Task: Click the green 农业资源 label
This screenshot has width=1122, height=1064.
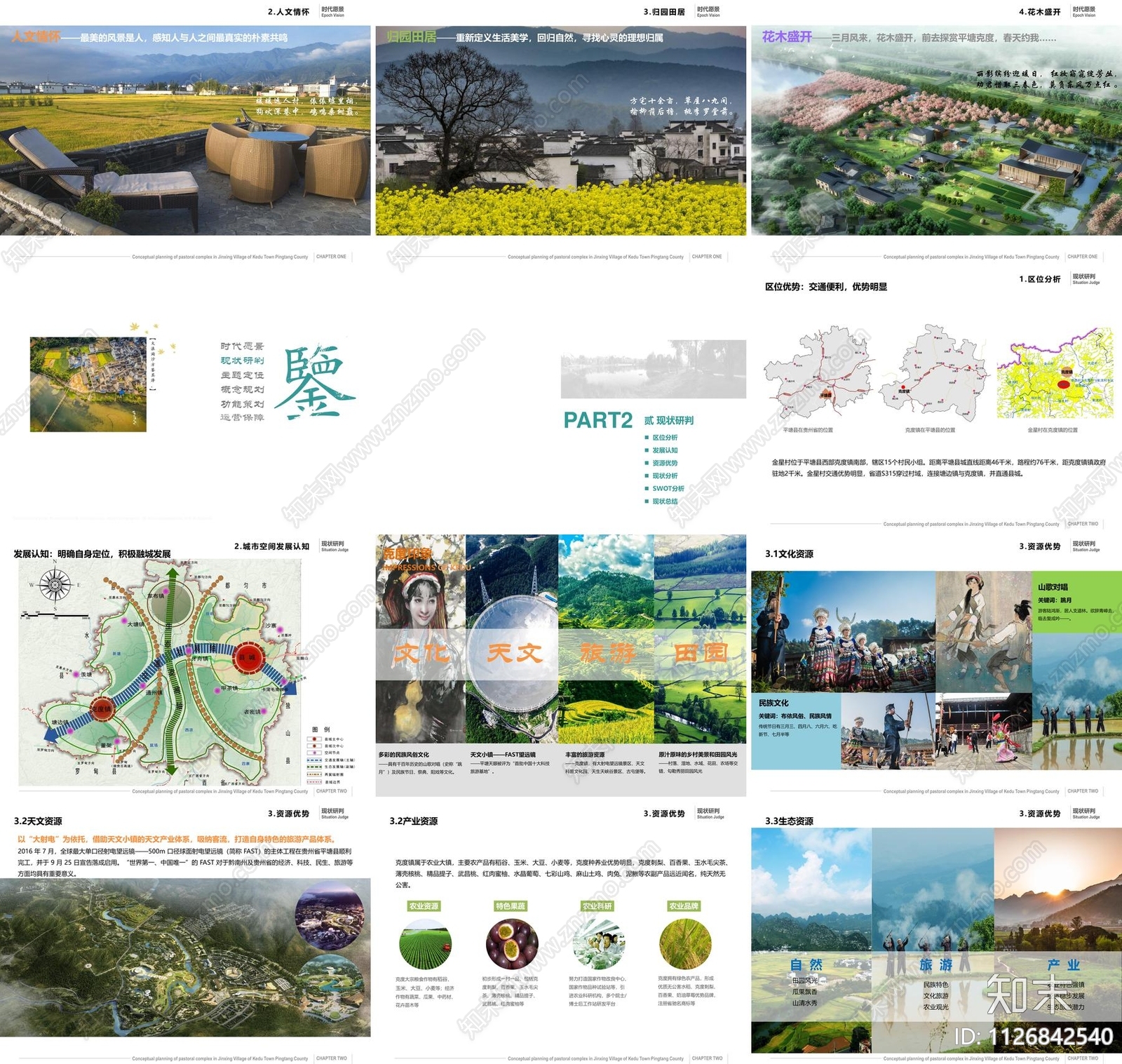Action: [424, 906]
